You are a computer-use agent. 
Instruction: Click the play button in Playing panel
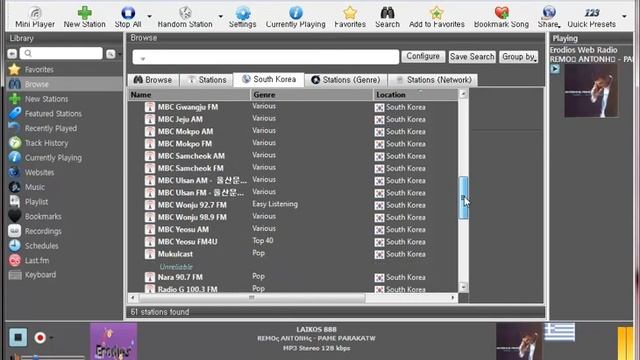tap(555, 69)
